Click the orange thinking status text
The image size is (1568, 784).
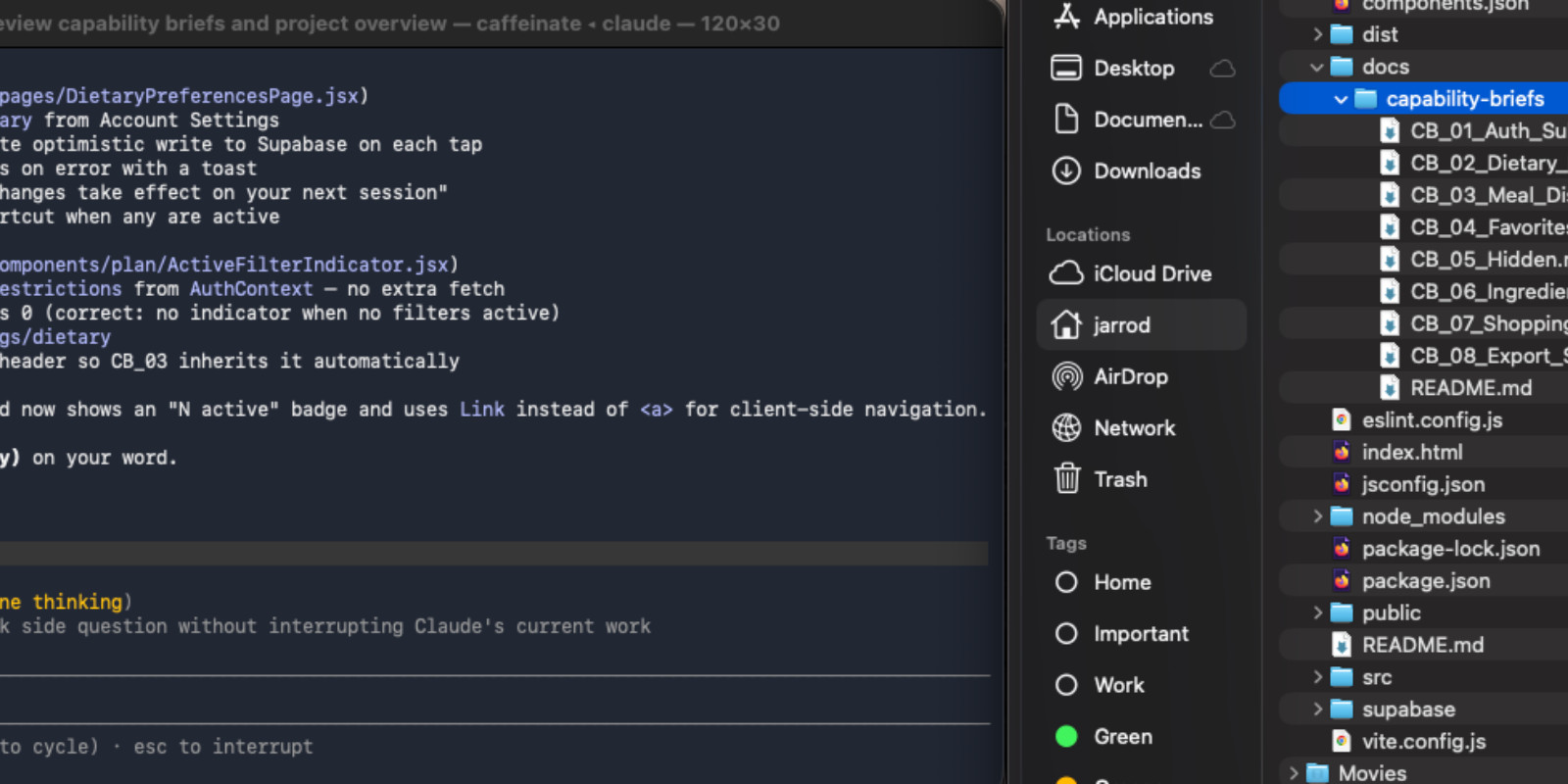[x=61, y=602]
